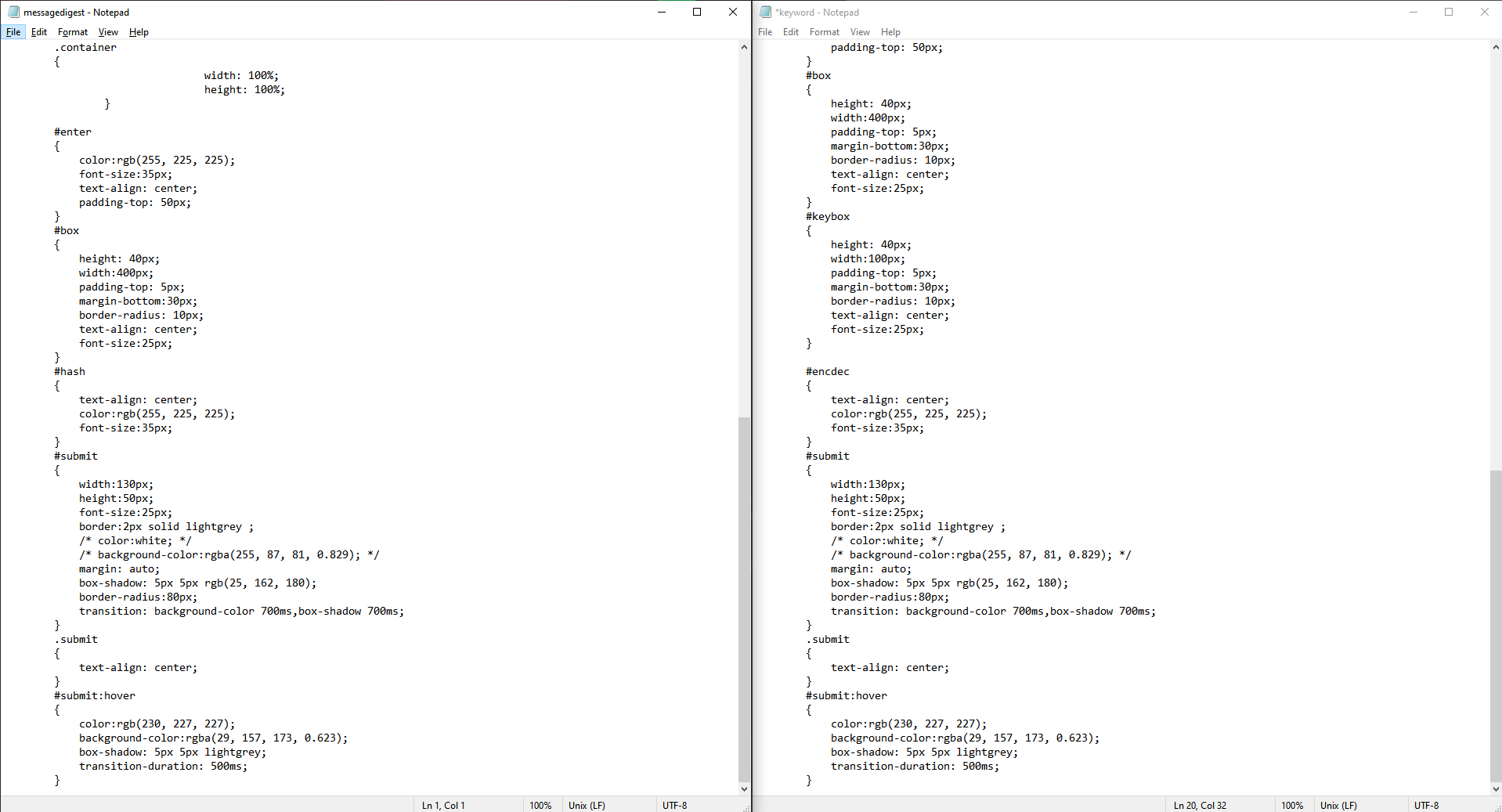
Task: Click '#box' selector in keyword Notepad
Action: [818, 76]
